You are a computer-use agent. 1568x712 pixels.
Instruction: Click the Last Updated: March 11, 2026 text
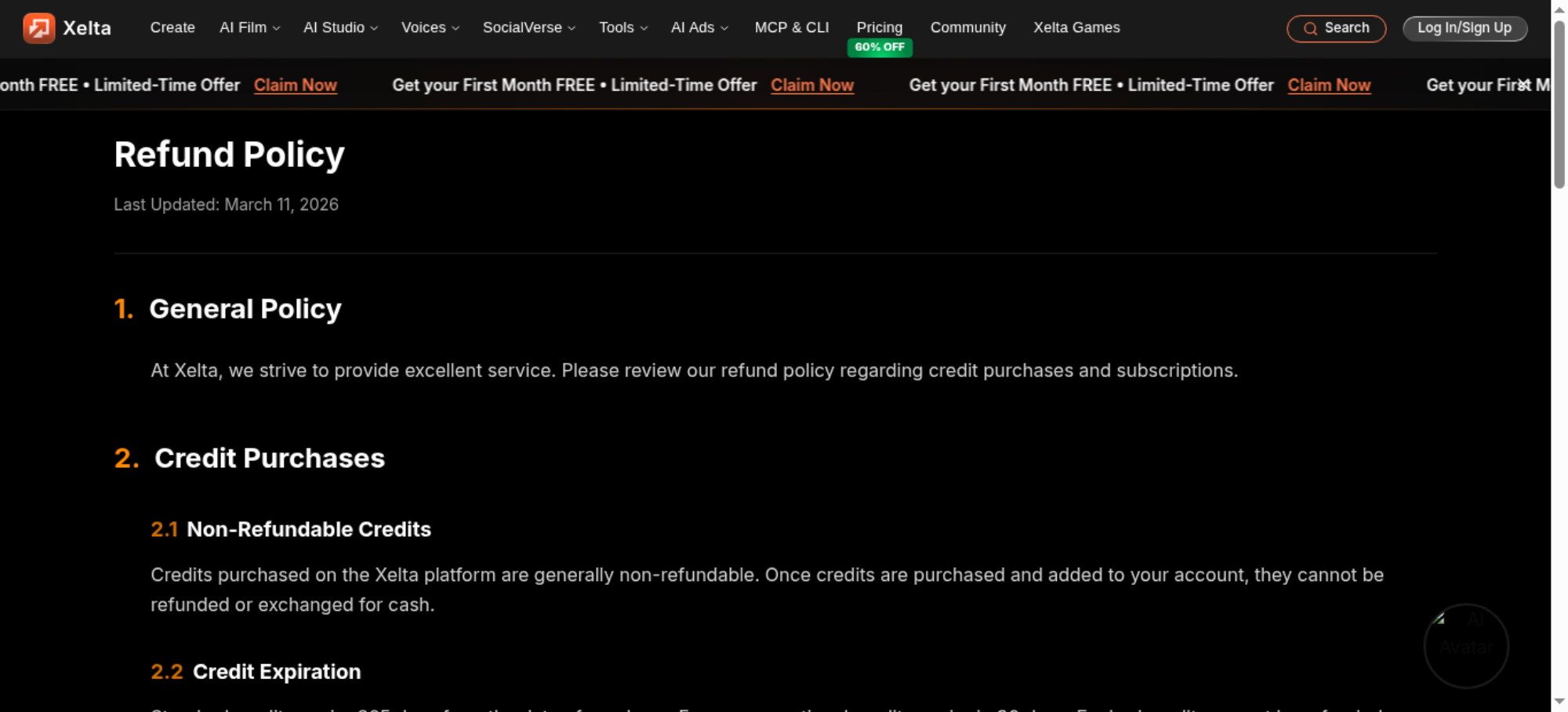(226, 205)
